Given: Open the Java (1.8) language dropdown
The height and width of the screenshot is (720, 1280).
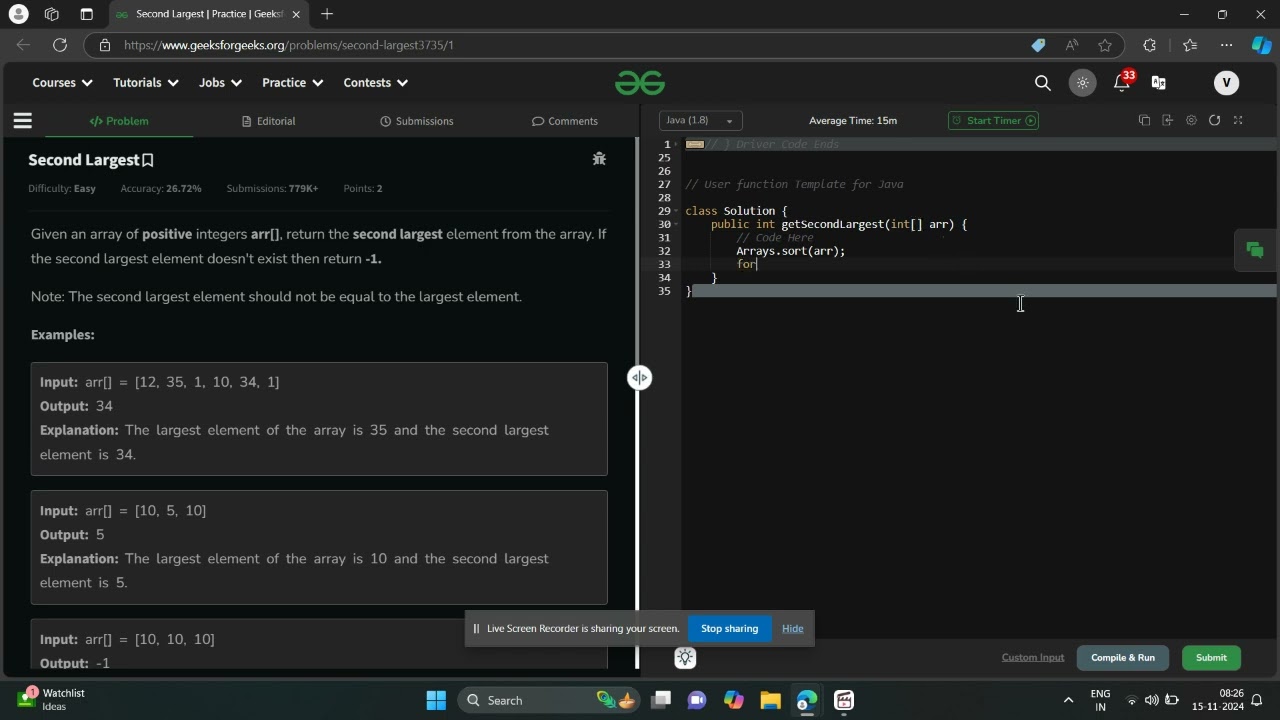Looking at the screenshot, I should point(700,121).
